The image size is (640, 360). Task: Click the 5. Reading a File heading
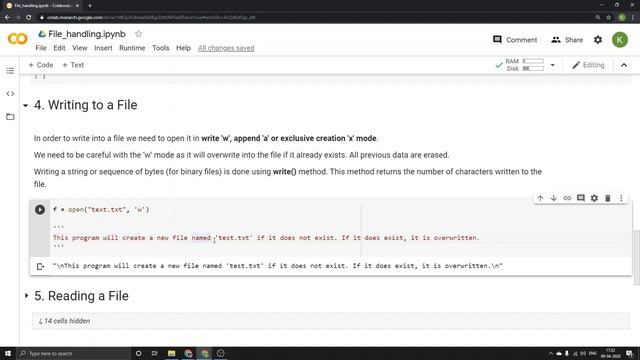coord(81,296)
